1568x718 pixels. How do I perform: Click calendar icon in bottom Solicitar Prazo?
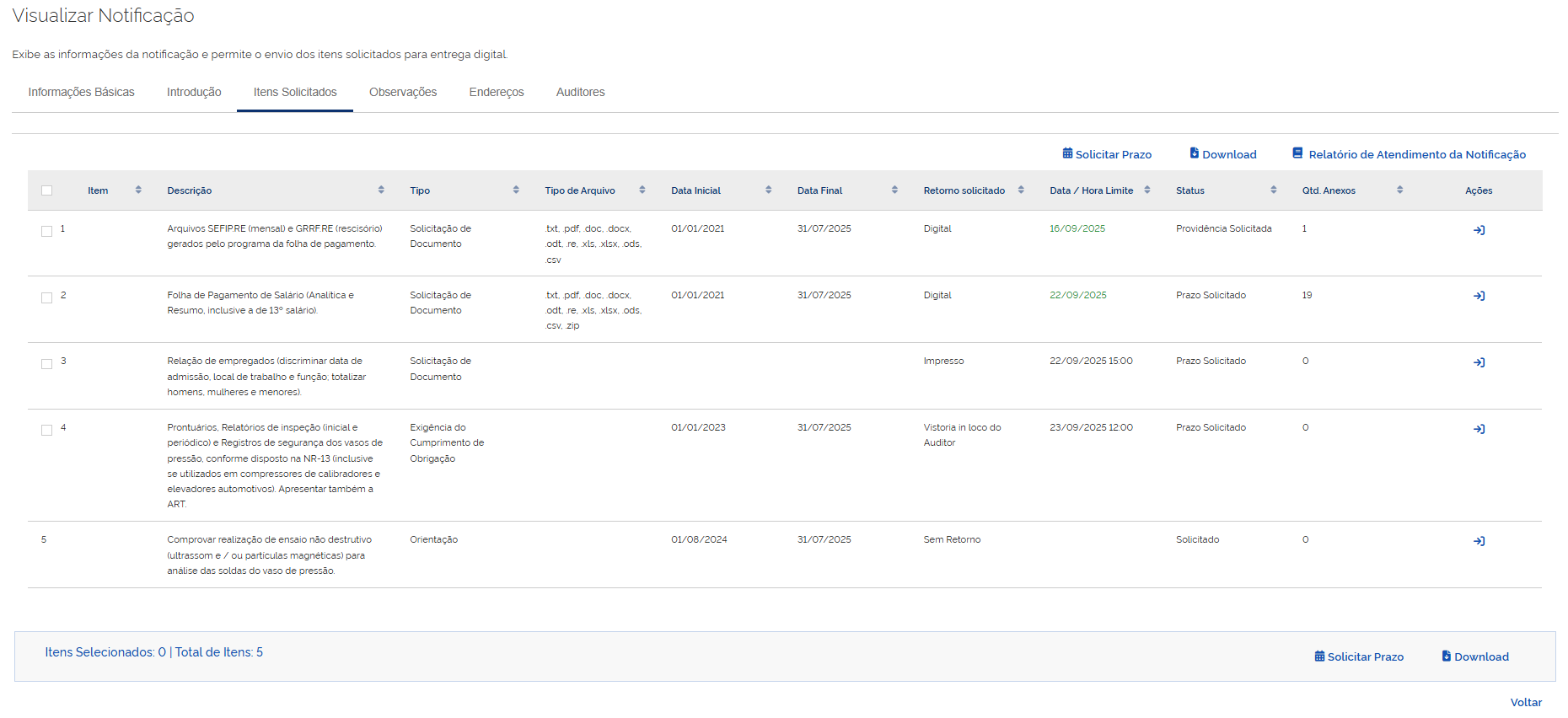[1319, 656]
